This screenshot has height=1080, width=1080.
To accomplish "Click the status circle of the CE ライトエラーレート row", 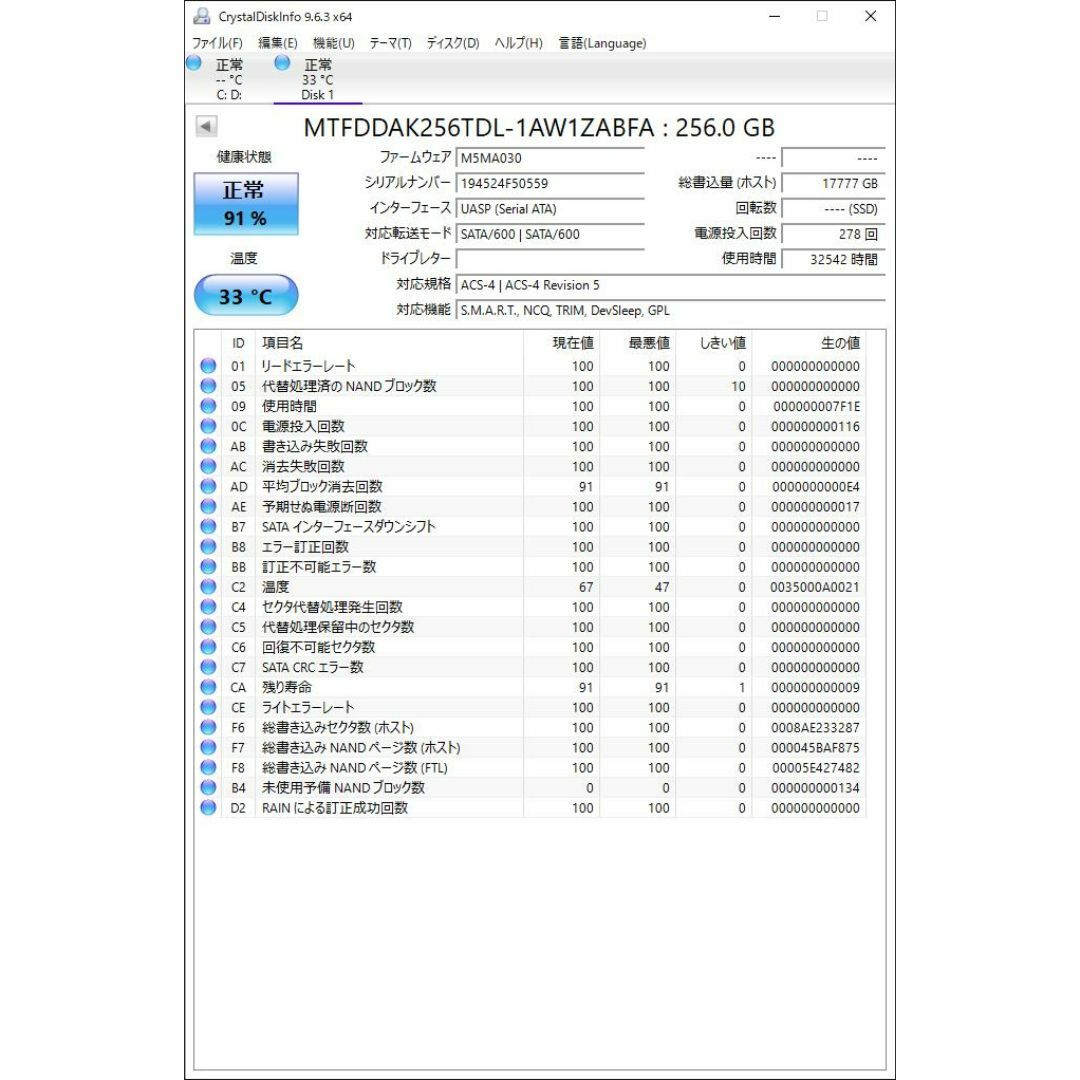I will point(208,707).
